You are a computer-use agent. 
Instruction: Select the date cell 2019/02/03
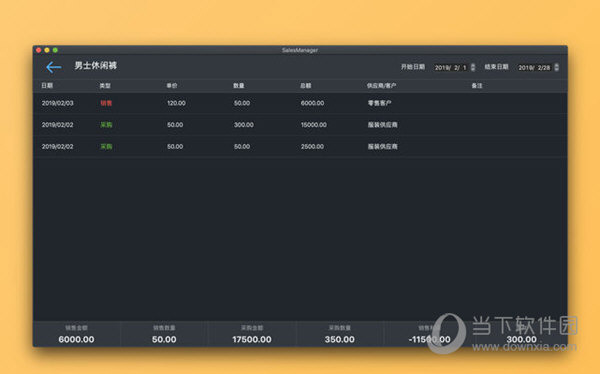click(x=57, y=103)
